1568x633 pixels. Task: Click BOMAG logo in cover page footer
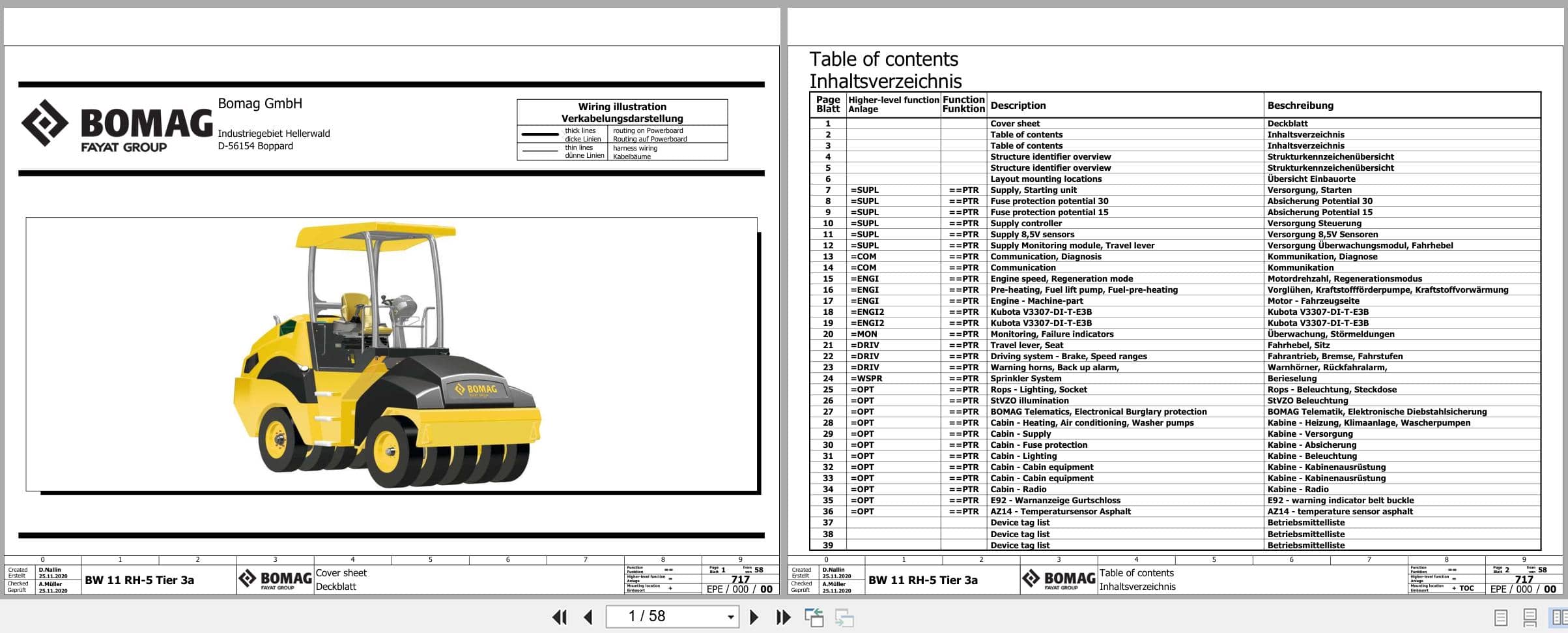point(275,580)
